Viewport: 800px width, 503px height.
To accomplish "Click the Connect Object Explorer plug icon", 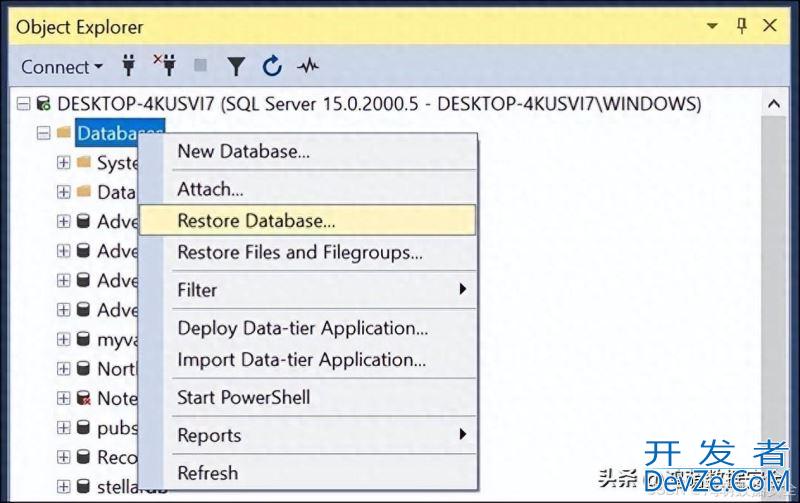I will 128,67.
